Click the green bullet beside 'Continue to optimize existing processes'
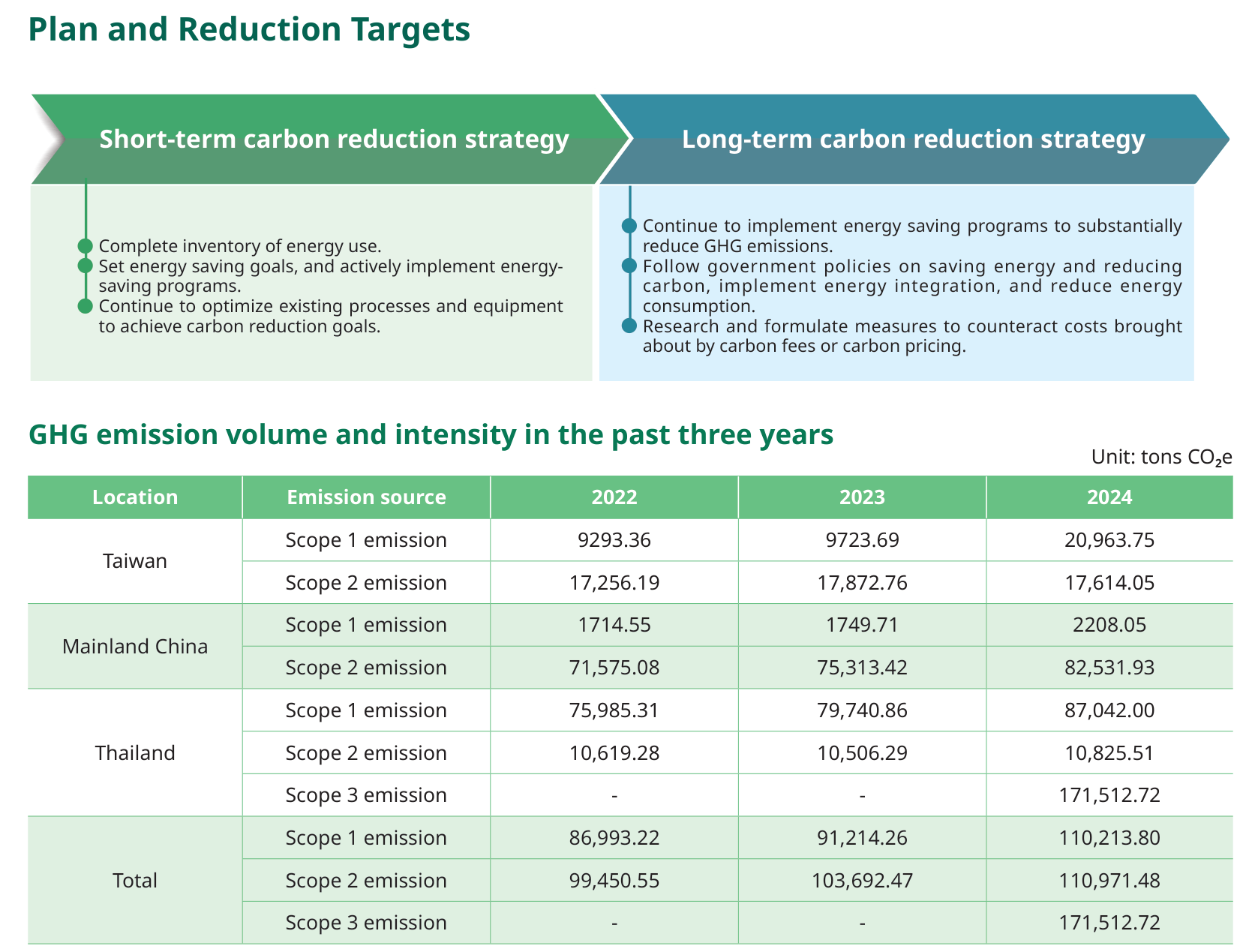Screen dimensions: 1243x952 click(86, 306)
